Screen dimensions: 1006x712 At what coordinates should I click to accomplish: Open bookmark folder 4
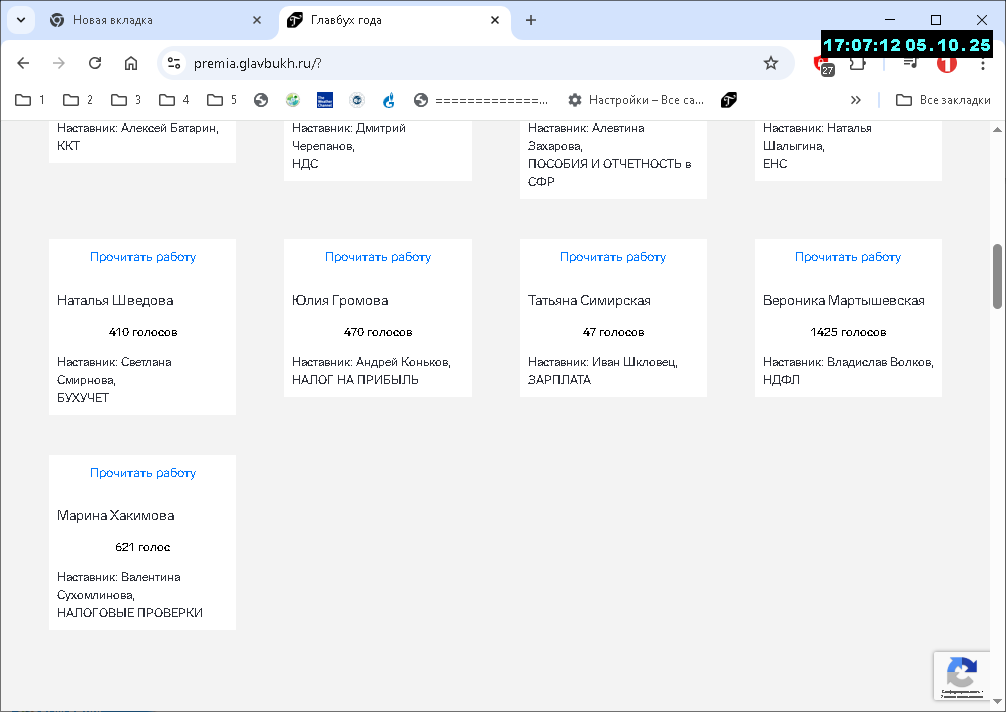(174, 100)
